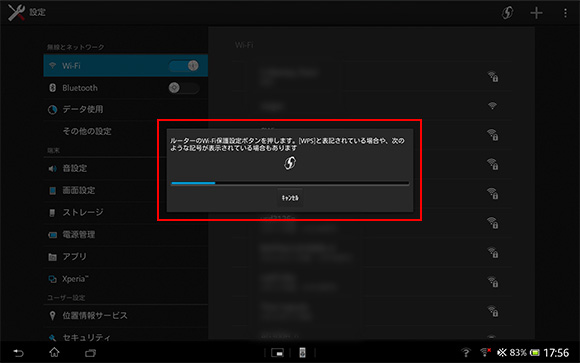Viewport: 580px width, 363px height.
Task: Click the battery icon beside 電源管理
Action: (53, 235)
